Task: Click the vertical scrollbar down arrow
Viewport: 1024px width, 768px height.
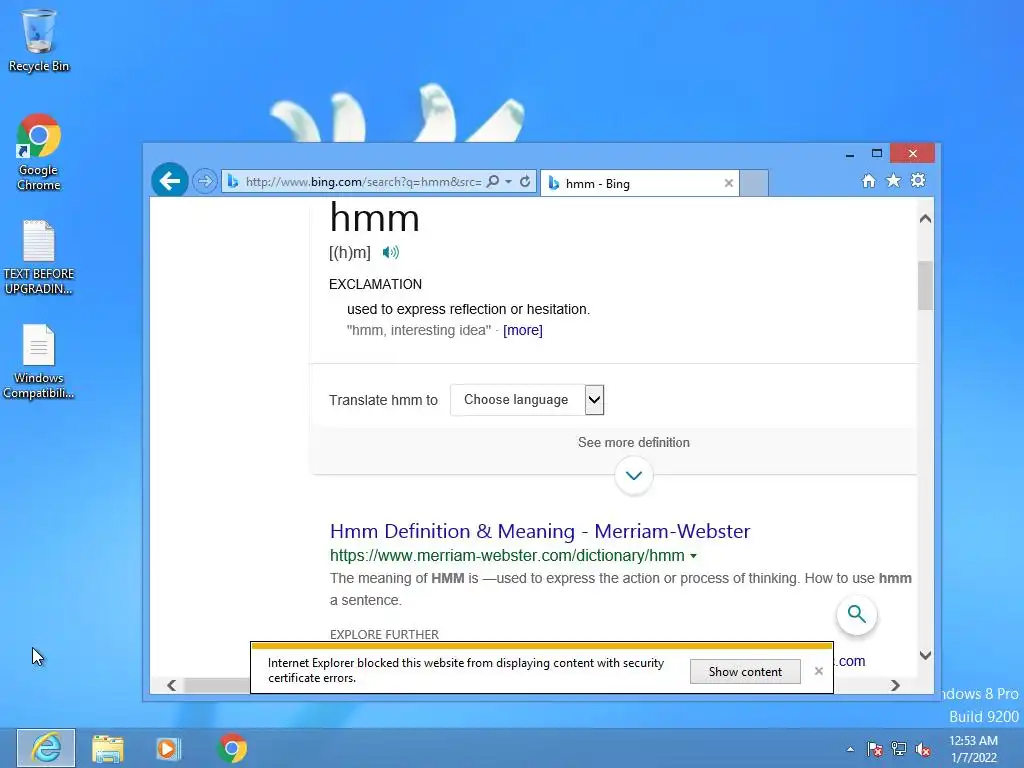Action: tap(925, 655)
